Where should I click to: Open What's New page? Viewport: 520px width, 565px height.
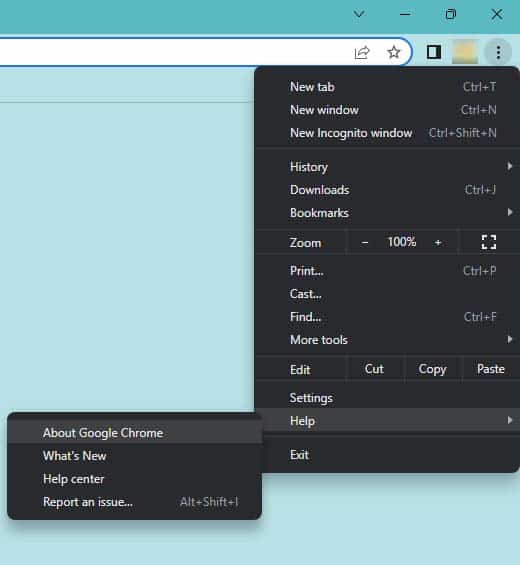(x=134, y=456)
